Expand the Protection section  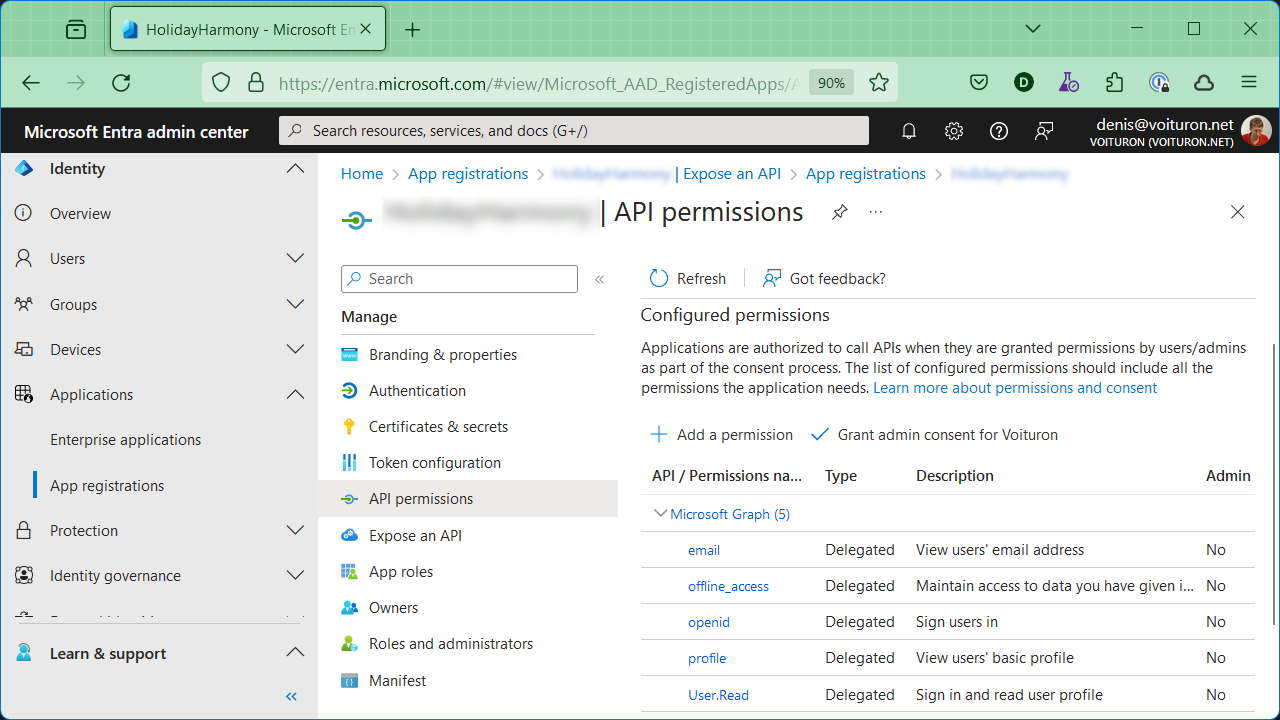point(295,530)
